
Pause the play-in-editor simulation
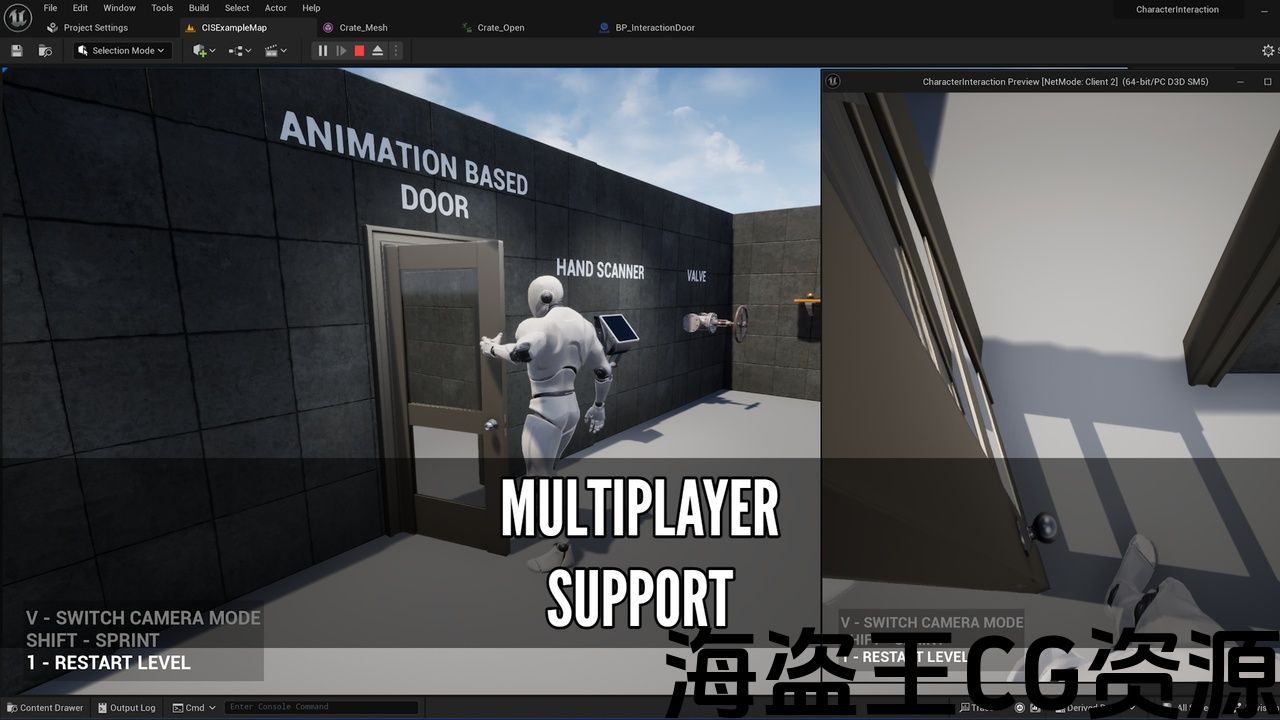click(322, 50)
